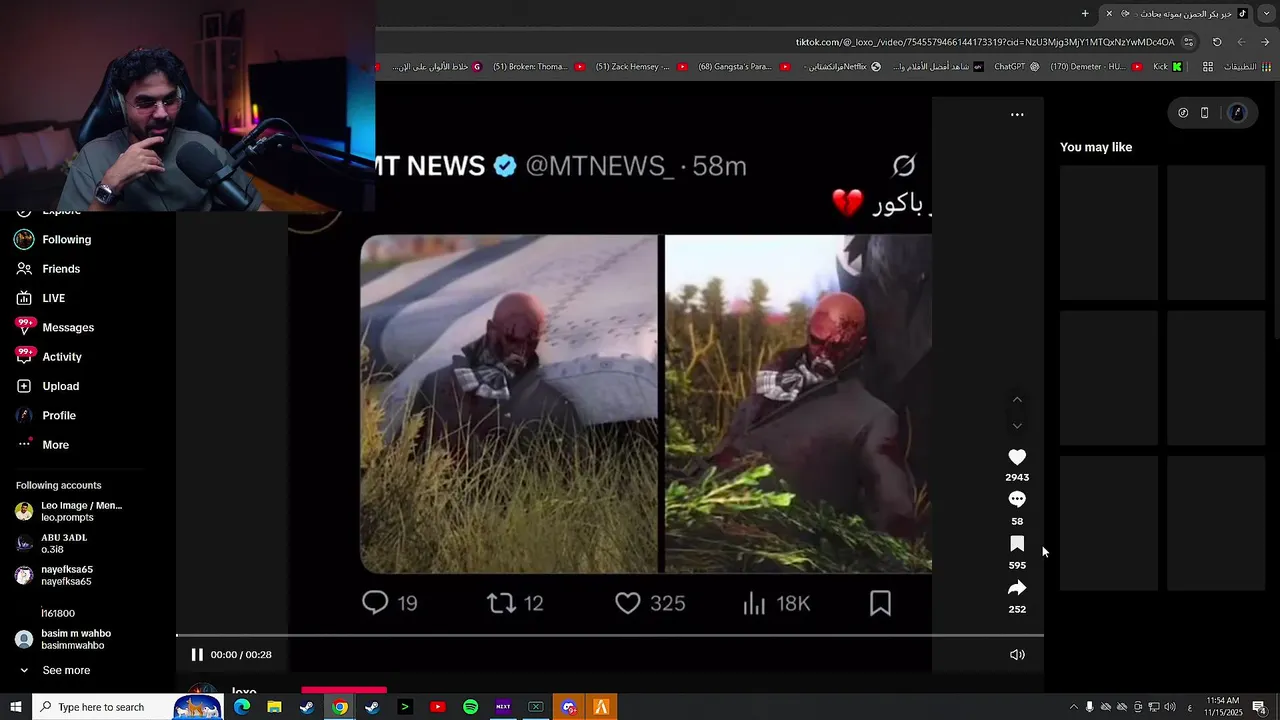Open File Explorer from the taskbar
Viewport: 1280px width, 720px height.
274,707
